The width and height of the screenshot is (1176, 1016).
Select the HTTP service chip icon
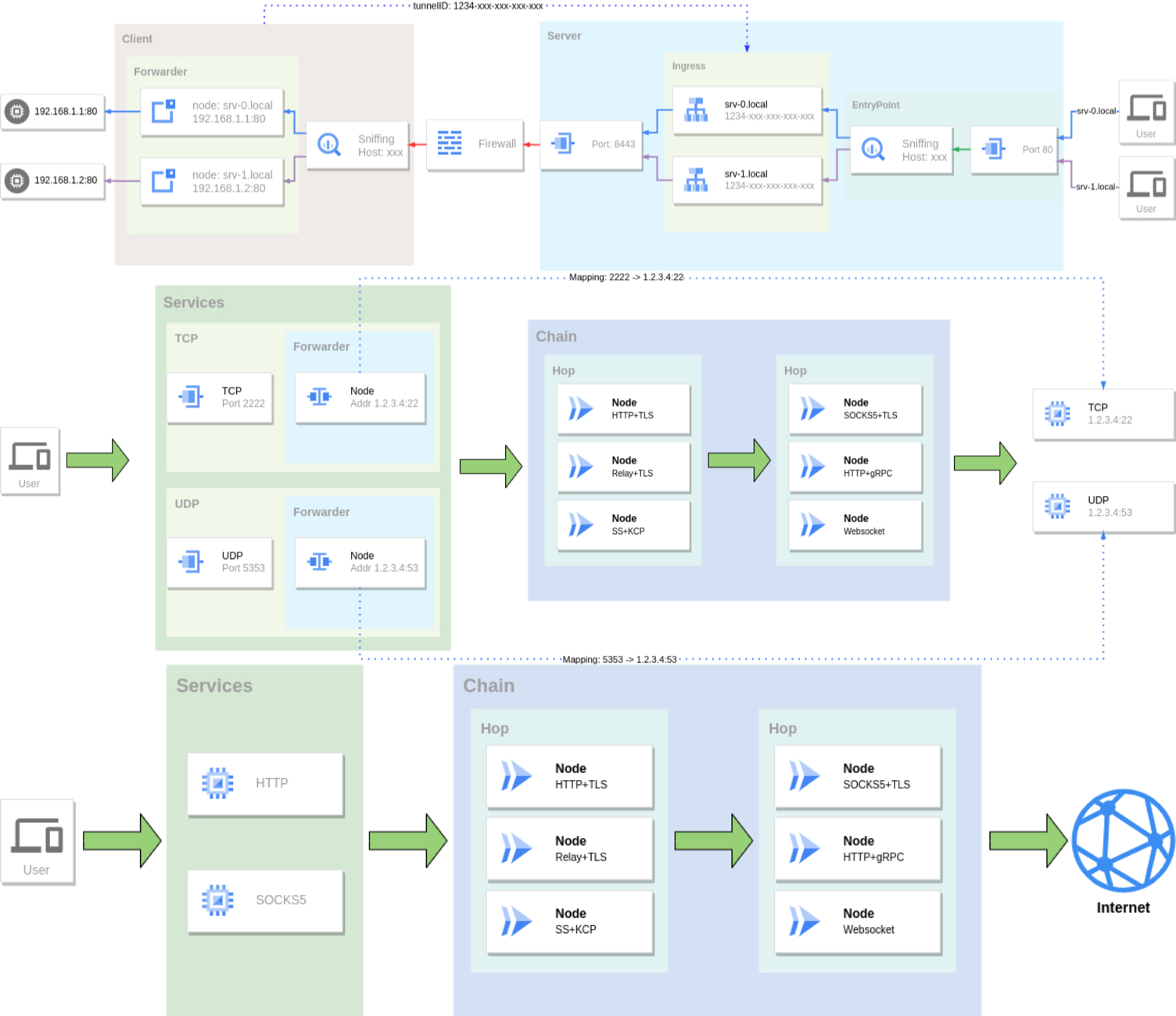pos(217,783)
